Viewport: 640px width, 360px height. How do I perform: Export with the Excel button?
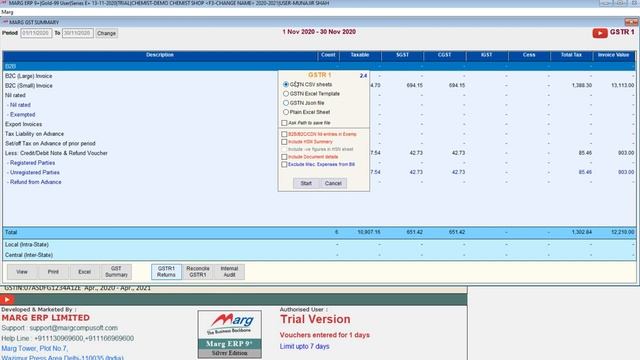pos(84,272)
